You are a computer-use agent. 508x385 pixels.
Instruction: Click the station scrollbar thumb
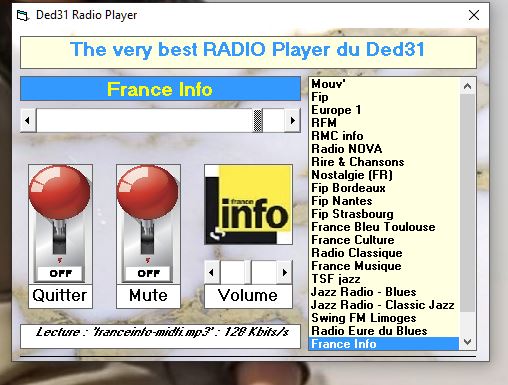point(258,120)
